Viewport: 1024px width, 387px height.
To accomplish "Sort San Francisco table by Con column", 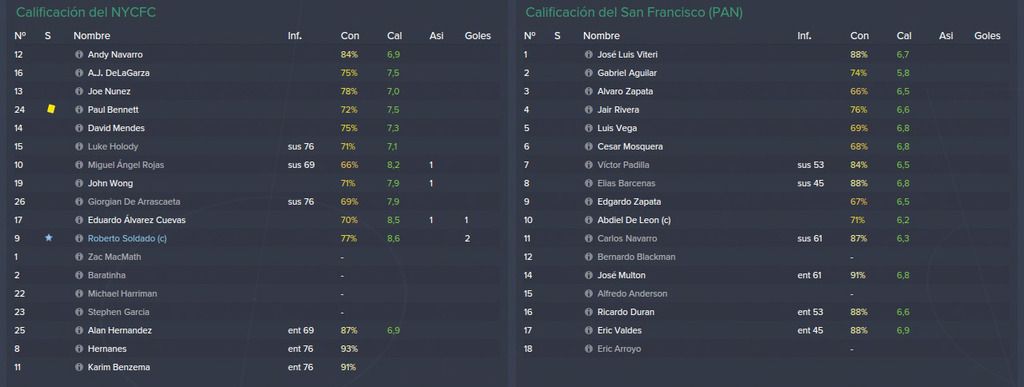I will (859, 36).
